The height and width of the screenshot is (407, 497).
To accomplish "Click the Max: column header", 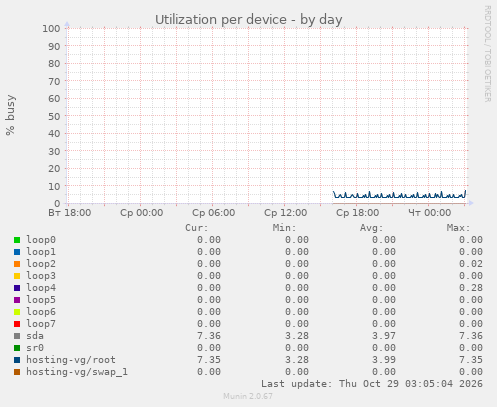I will [458, 228].
